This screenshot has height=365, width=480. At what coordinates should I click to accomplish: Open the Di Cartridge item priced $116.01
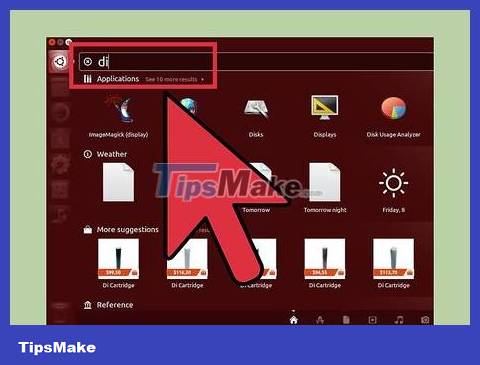pyautogui.click(x=187, y=263)
